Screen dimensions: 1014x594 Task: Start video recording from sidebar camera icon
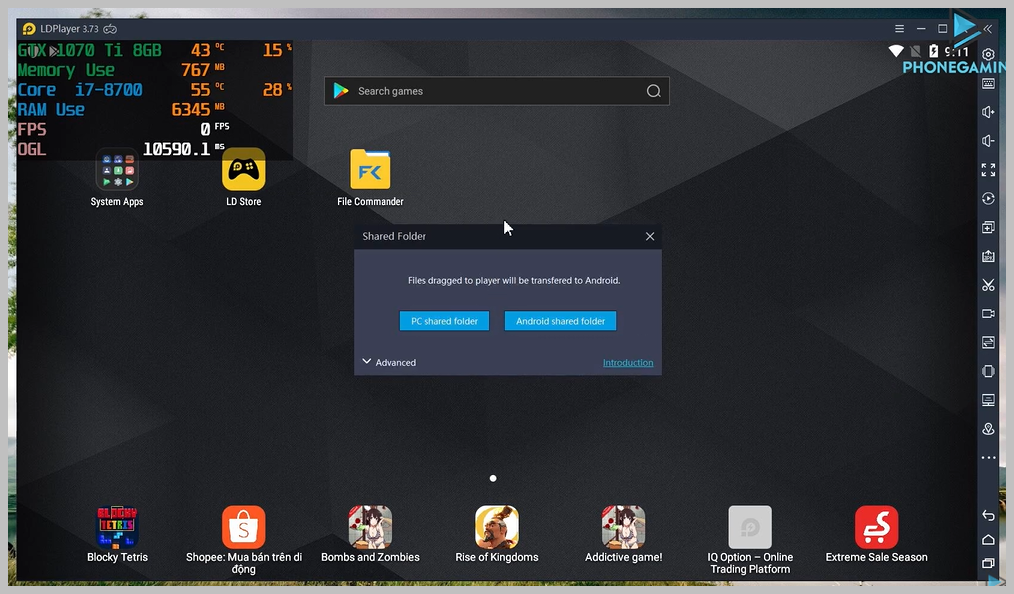click(988, 313)
